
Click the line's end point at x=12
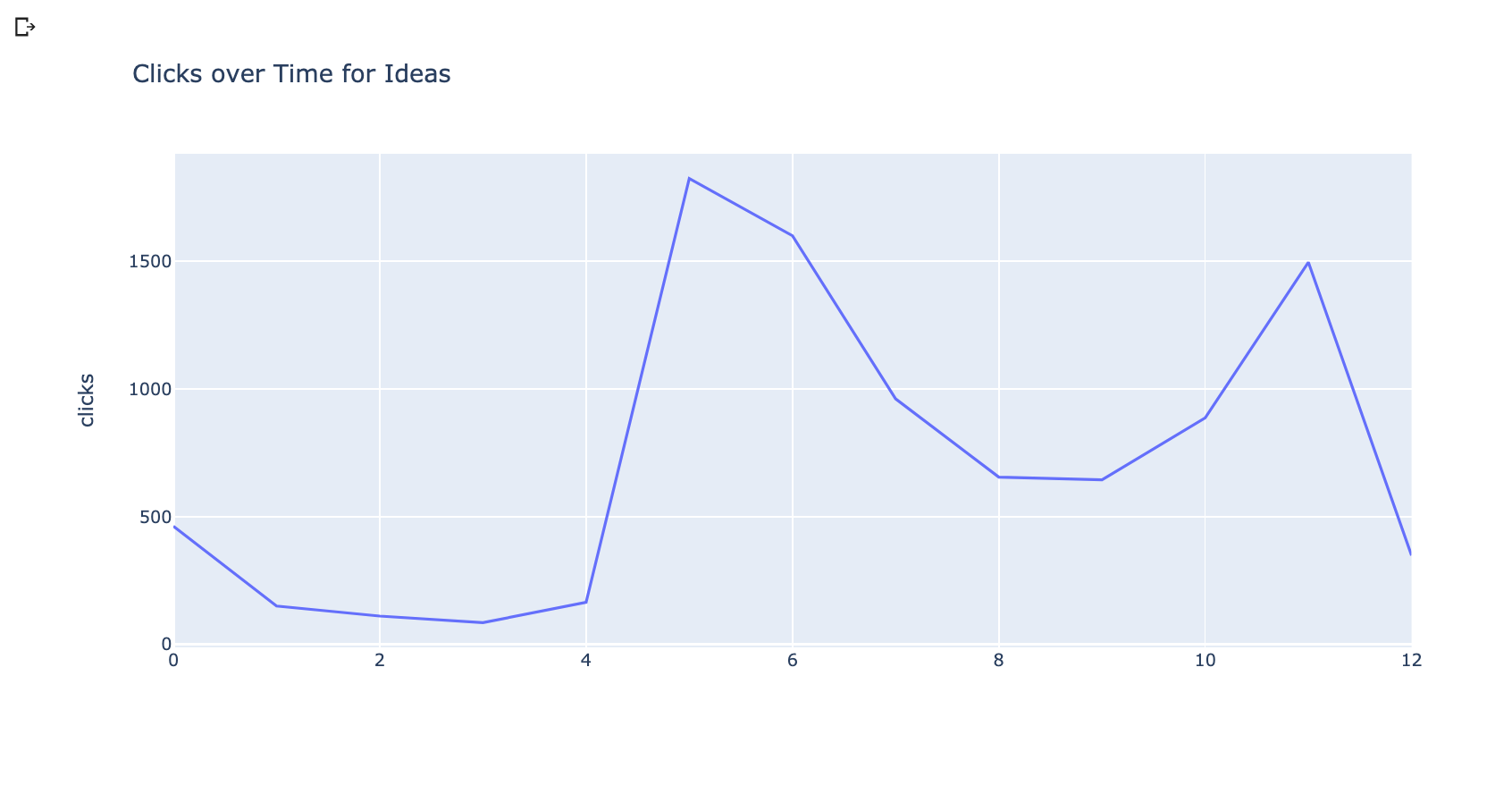1410,554
